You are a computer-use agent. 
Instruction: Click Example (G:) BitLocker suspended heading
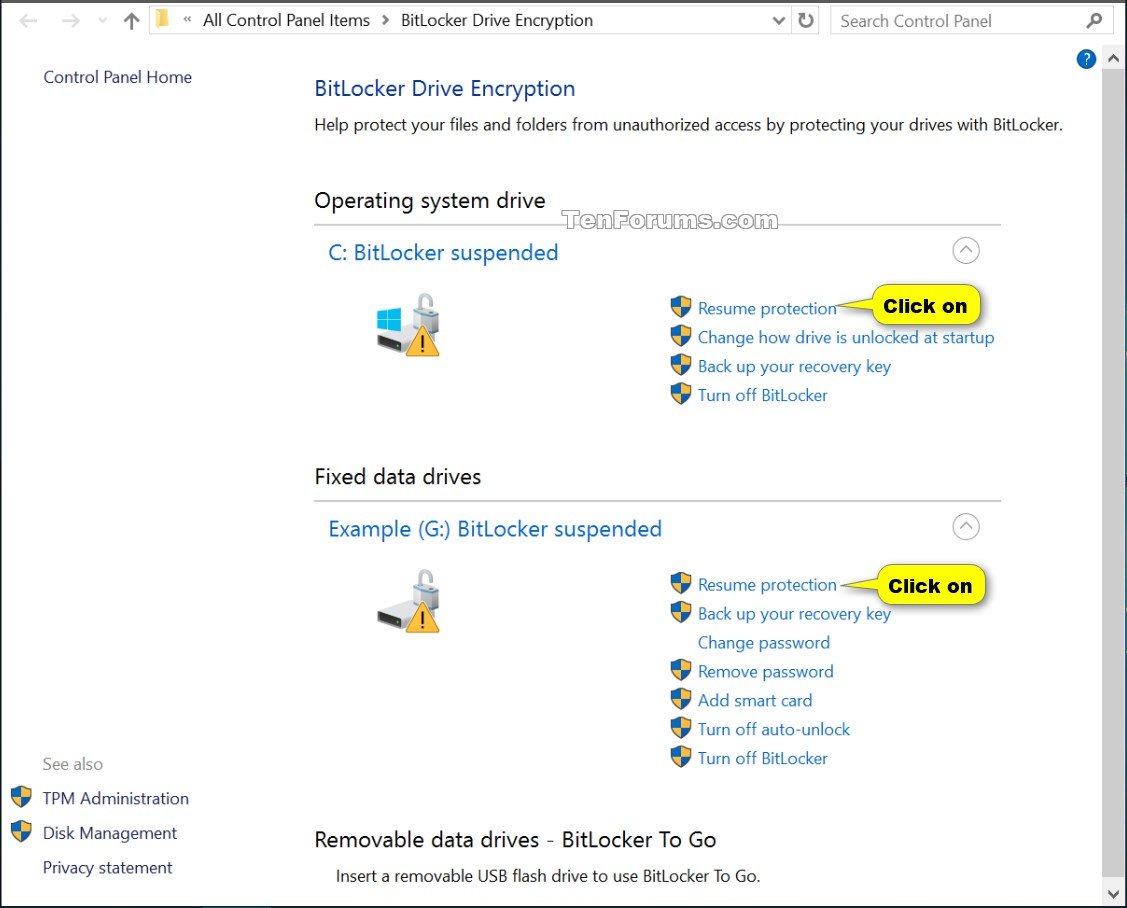[494, 529]
